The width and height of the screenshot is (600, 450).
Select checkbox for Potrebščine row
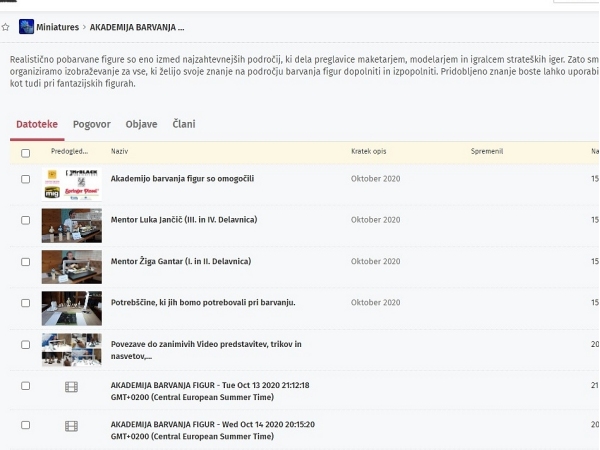[x=26, y=303]
